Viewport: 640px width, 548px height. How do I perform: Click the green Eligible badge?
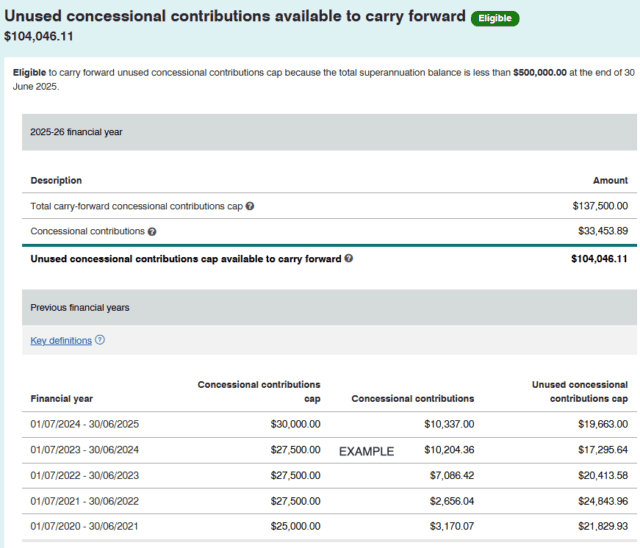495,18
